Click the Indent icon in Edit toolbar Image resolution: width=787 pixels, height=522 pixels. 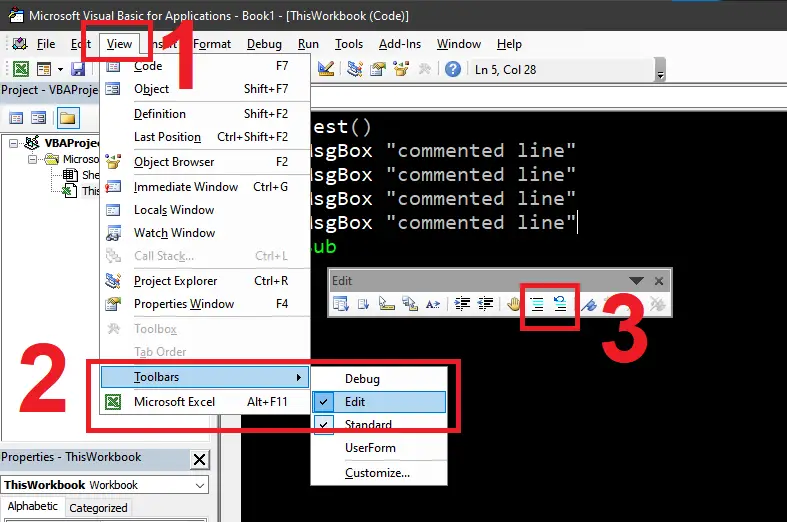(462, 304)
